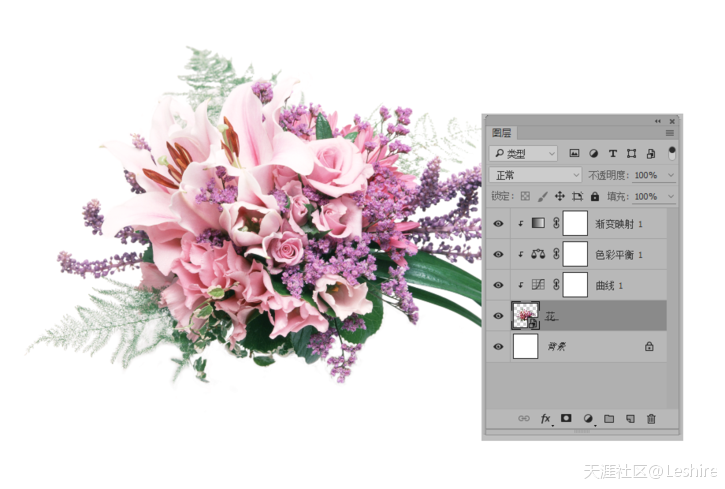Click the gradient map adjustment icon
725x489 pixels.
tap(538, 223)
